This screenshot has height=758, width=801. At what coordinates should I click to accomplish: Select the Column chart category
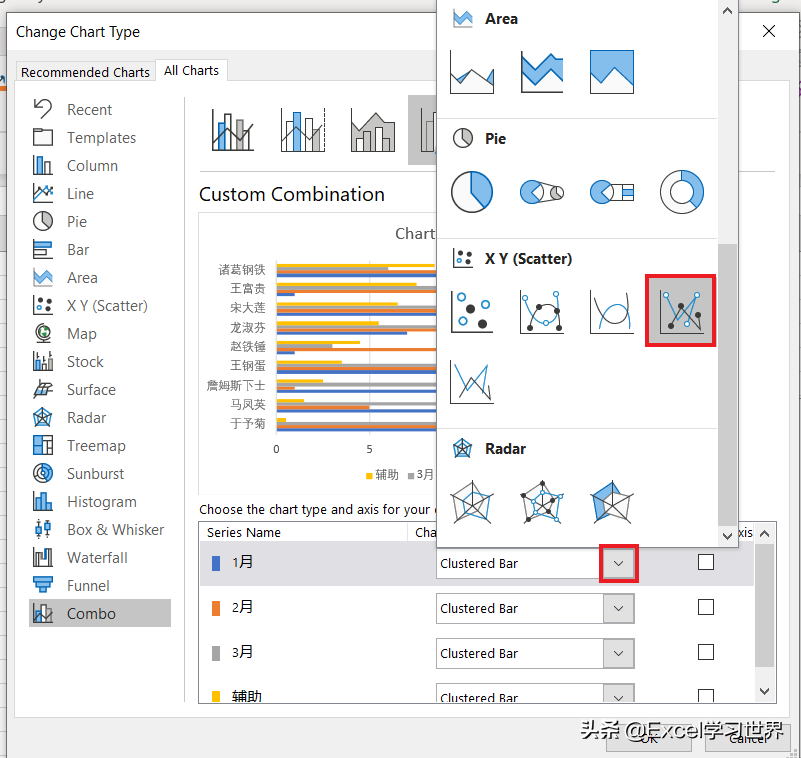tap(92, 166)
